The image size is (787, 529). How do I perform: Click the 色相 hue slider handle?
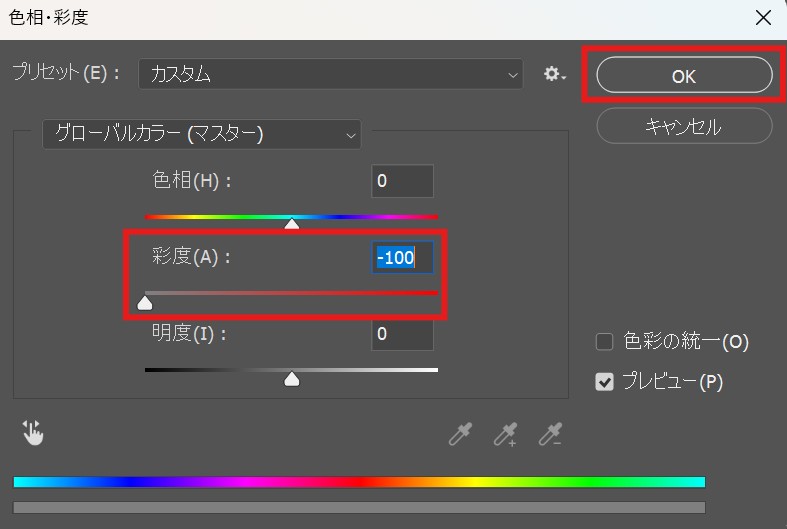tap(291, 224)
